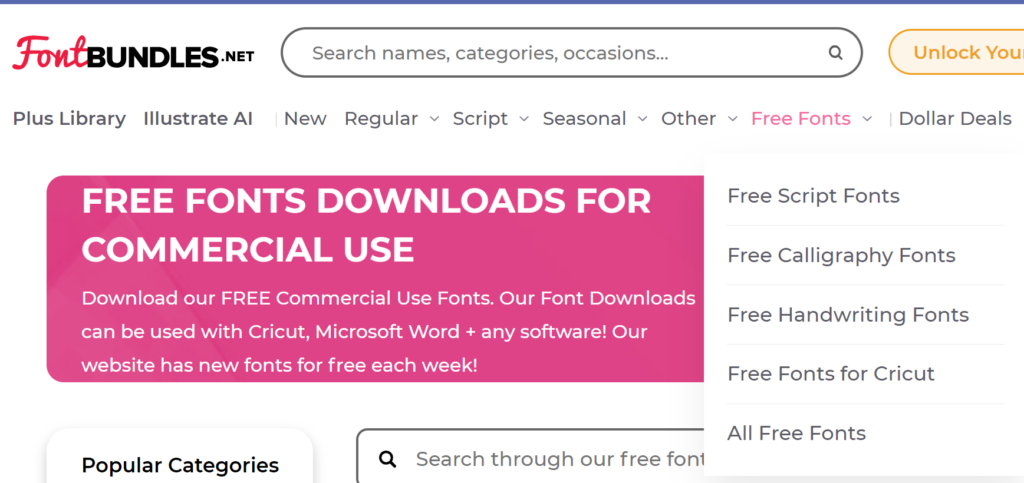1024x483 pixels.
Task: Open the Other dropdown arrow
Action: pyautogui.click(x=733, y=119)
